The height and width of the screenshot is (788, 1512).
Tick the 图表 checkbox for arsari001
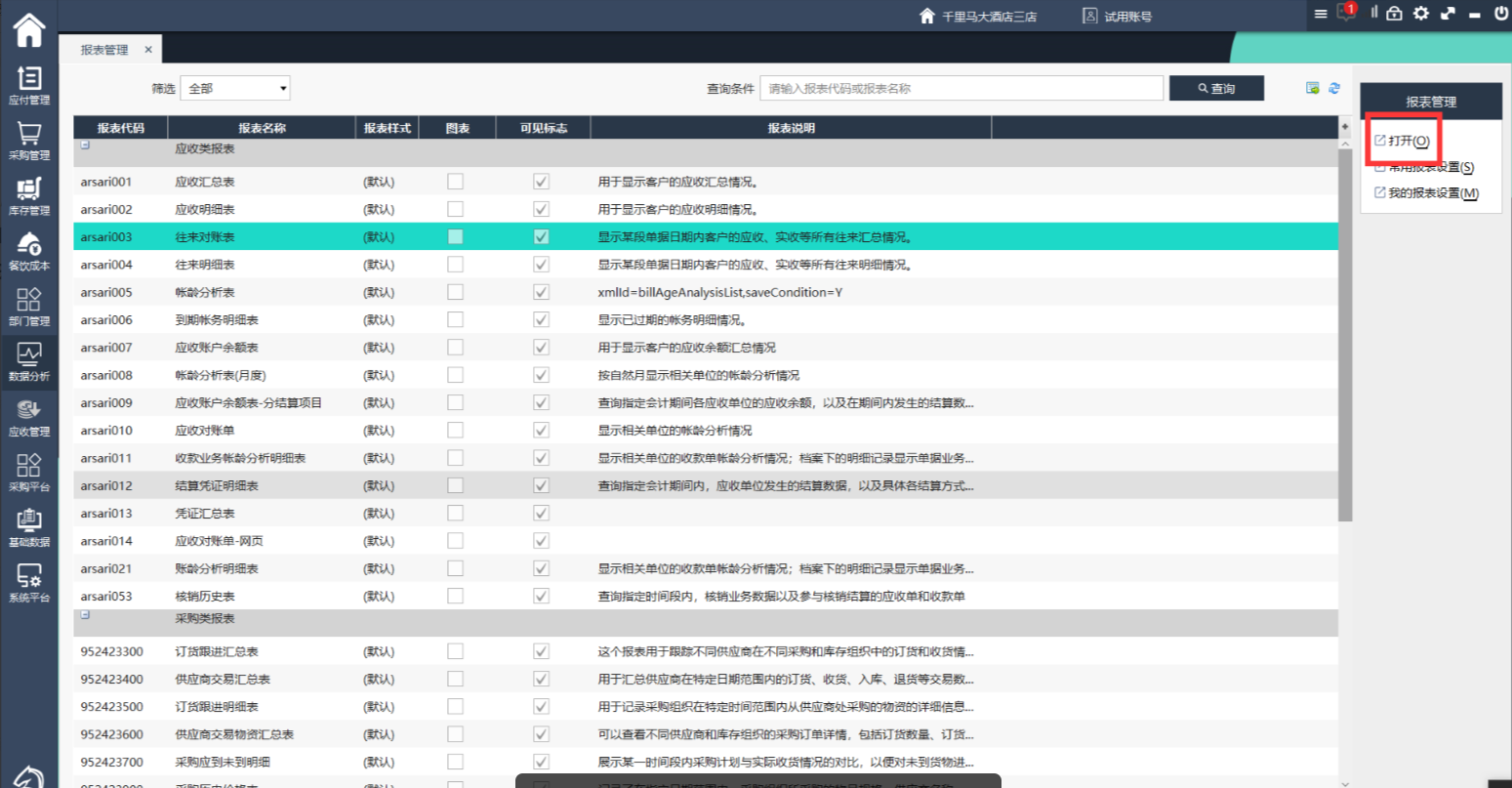tap(456, 182)
